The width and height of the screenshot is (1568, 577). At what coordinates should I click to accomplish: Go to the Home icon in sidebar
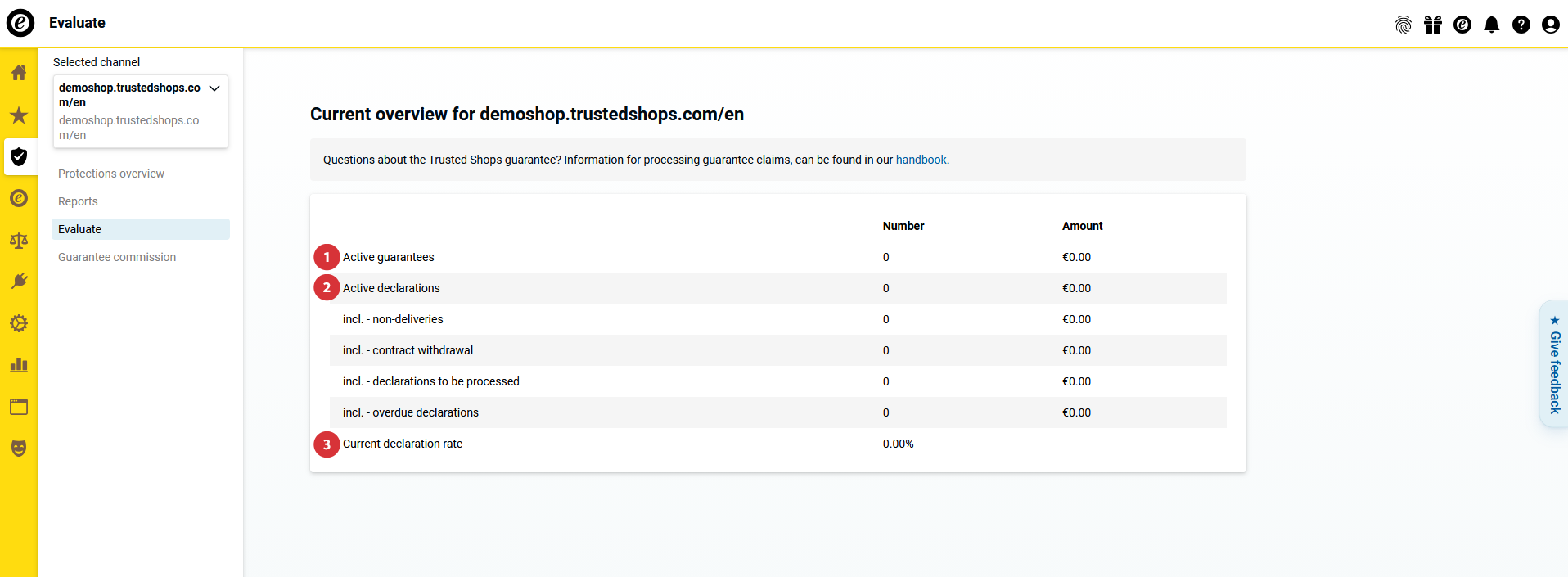point(19,73)
